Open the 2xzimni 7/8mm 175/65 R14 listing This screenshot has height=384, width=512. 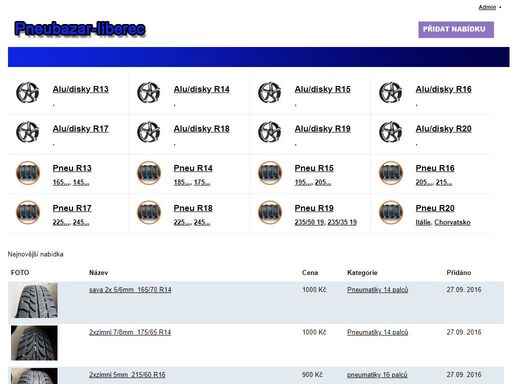click(x=130, y=332)
